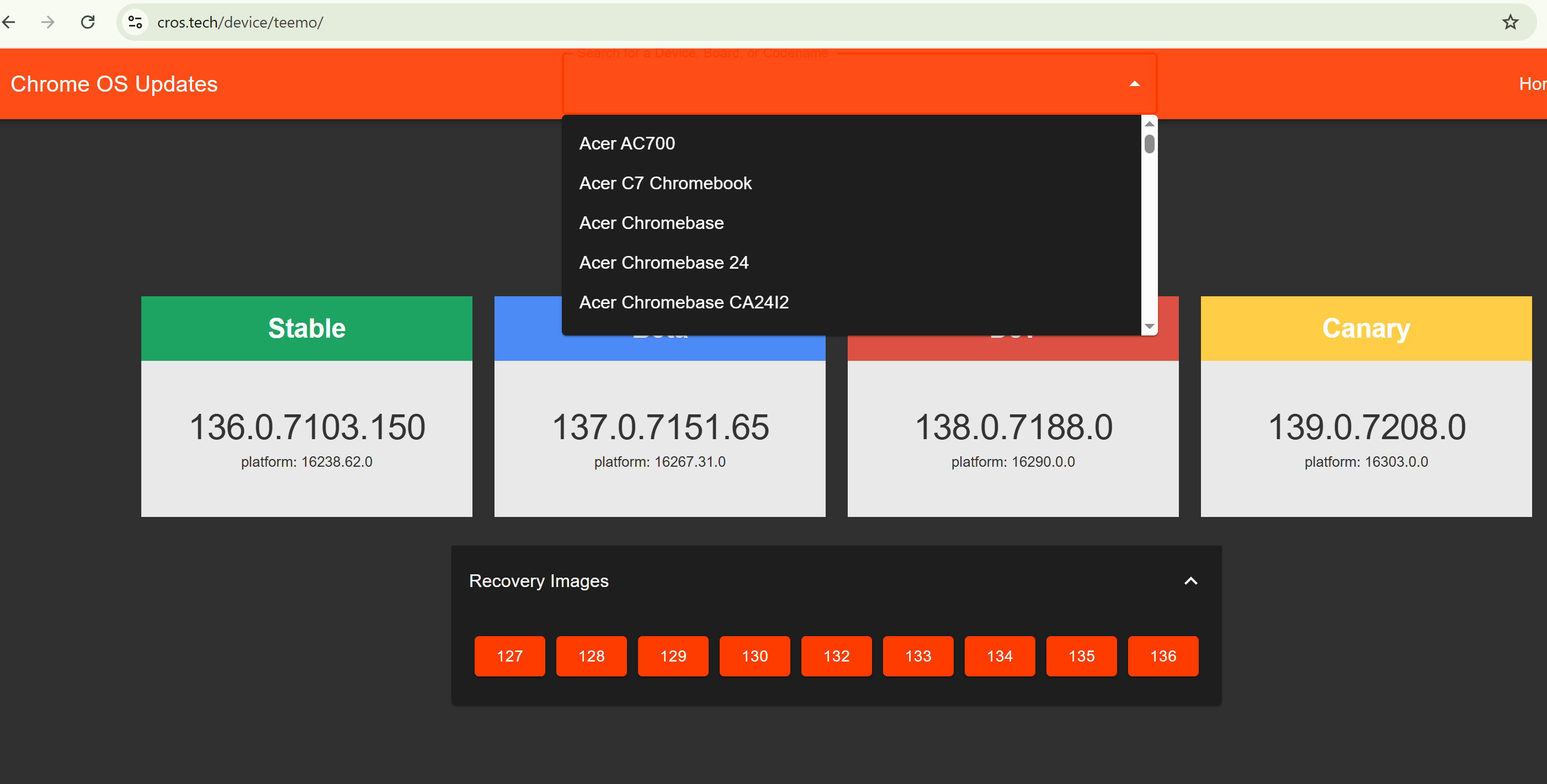
Task: Click the Canary channel header
Action: 1365,328
